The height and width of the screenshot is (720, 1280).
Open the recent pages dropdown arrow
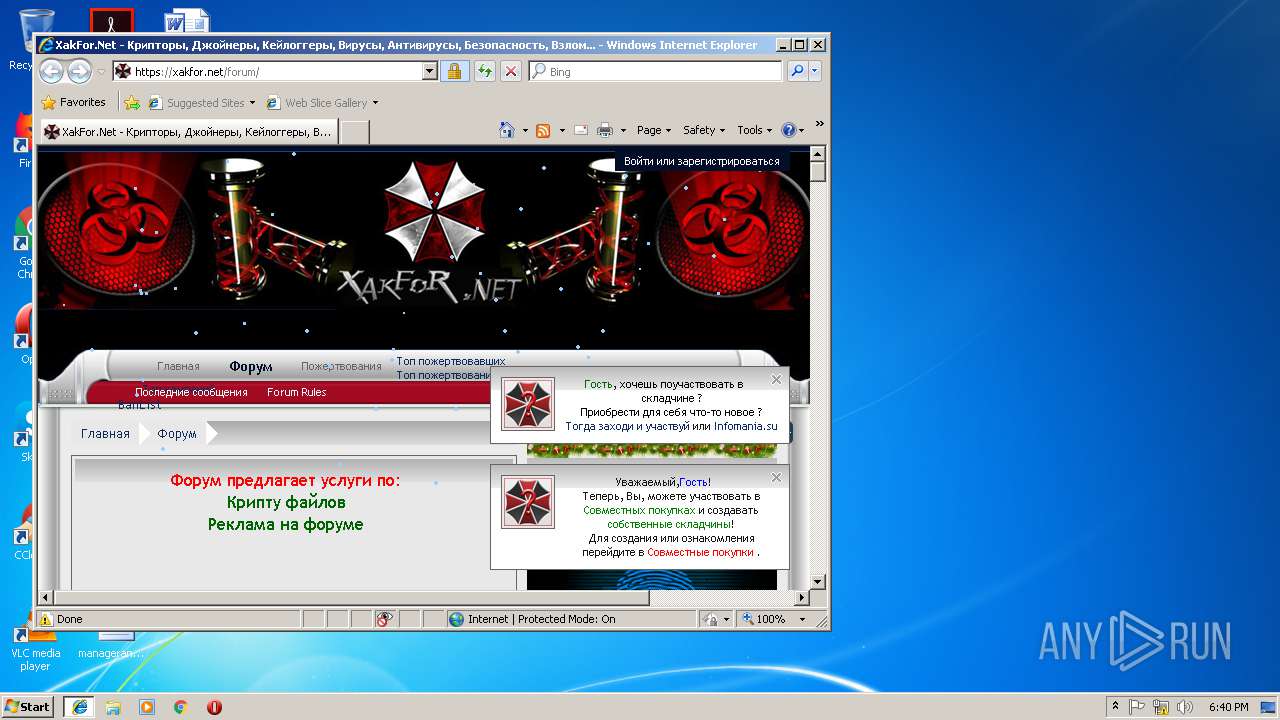pos(101,72)
